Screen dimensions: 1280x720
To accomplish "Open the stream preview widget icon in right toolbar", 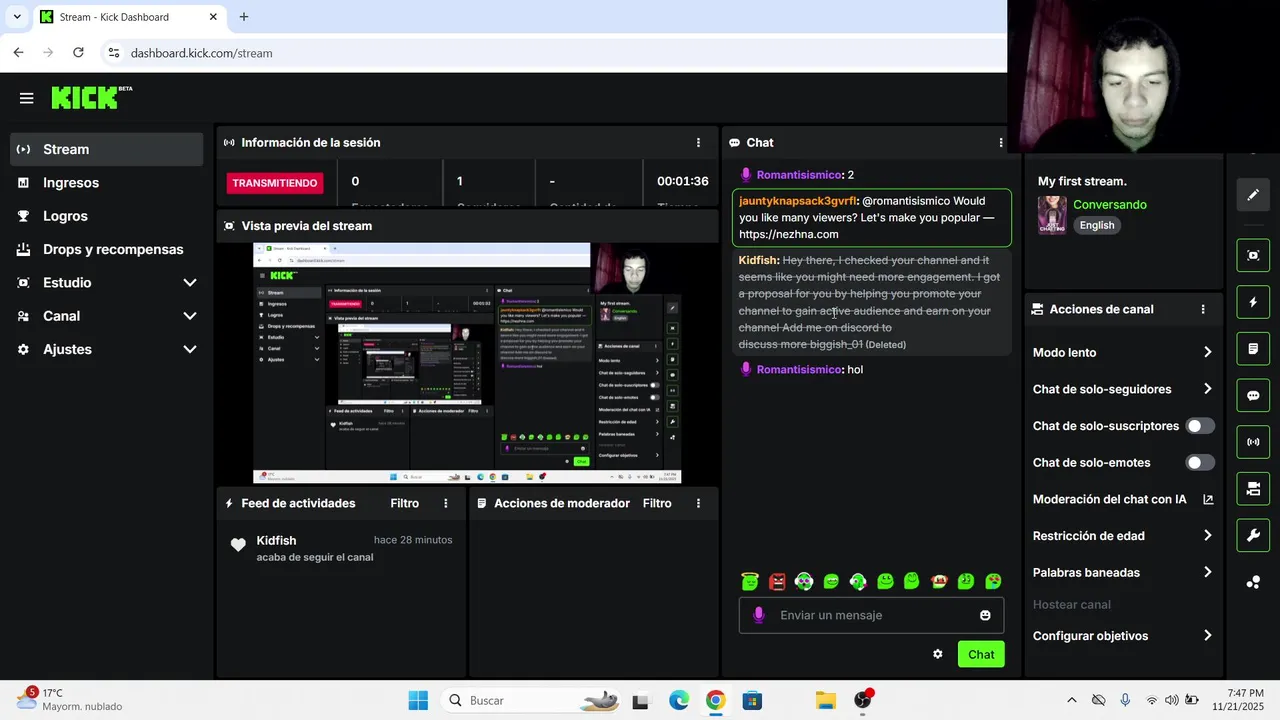I will pyautogui.click(x=1253, y=255).
